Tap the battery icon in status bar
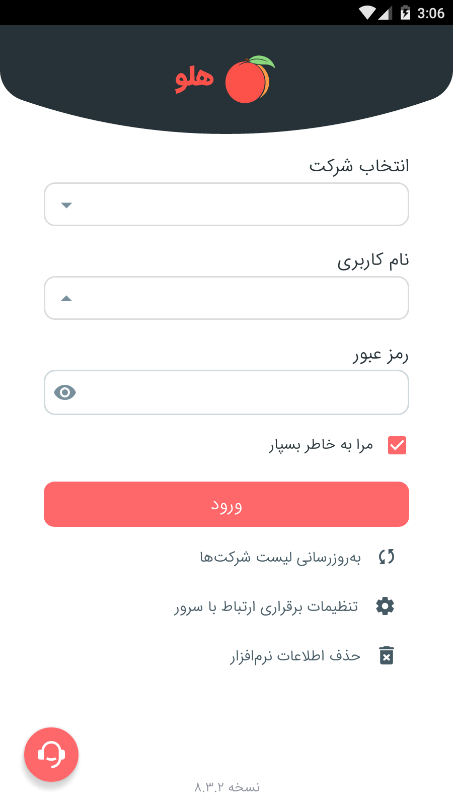The width and height of the screenshot is (453, 806). [x=405, y=13]
